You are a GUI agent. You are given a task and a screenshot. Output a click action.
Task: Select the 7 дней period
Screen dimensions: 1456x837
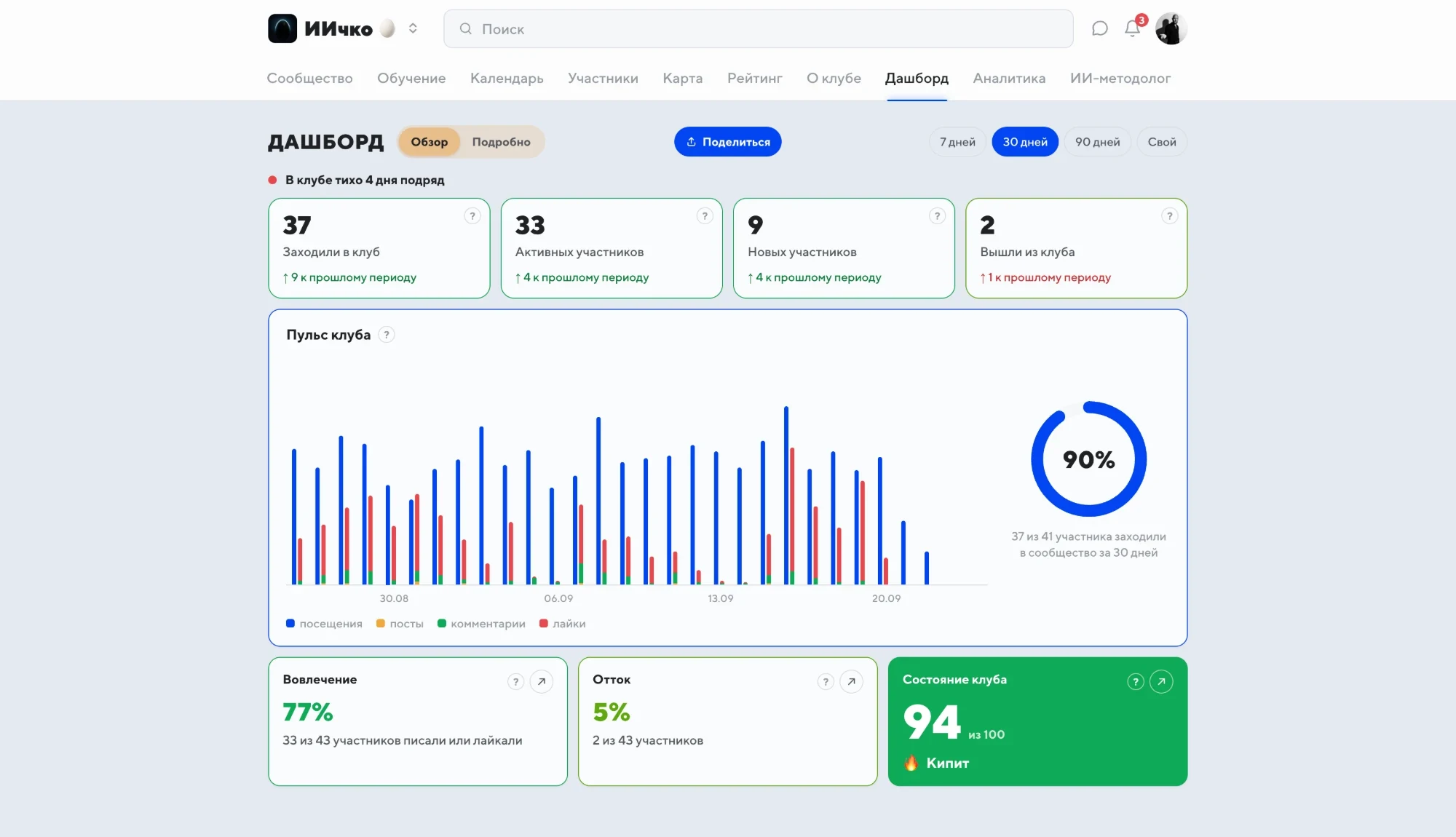[x=957, y=142]
